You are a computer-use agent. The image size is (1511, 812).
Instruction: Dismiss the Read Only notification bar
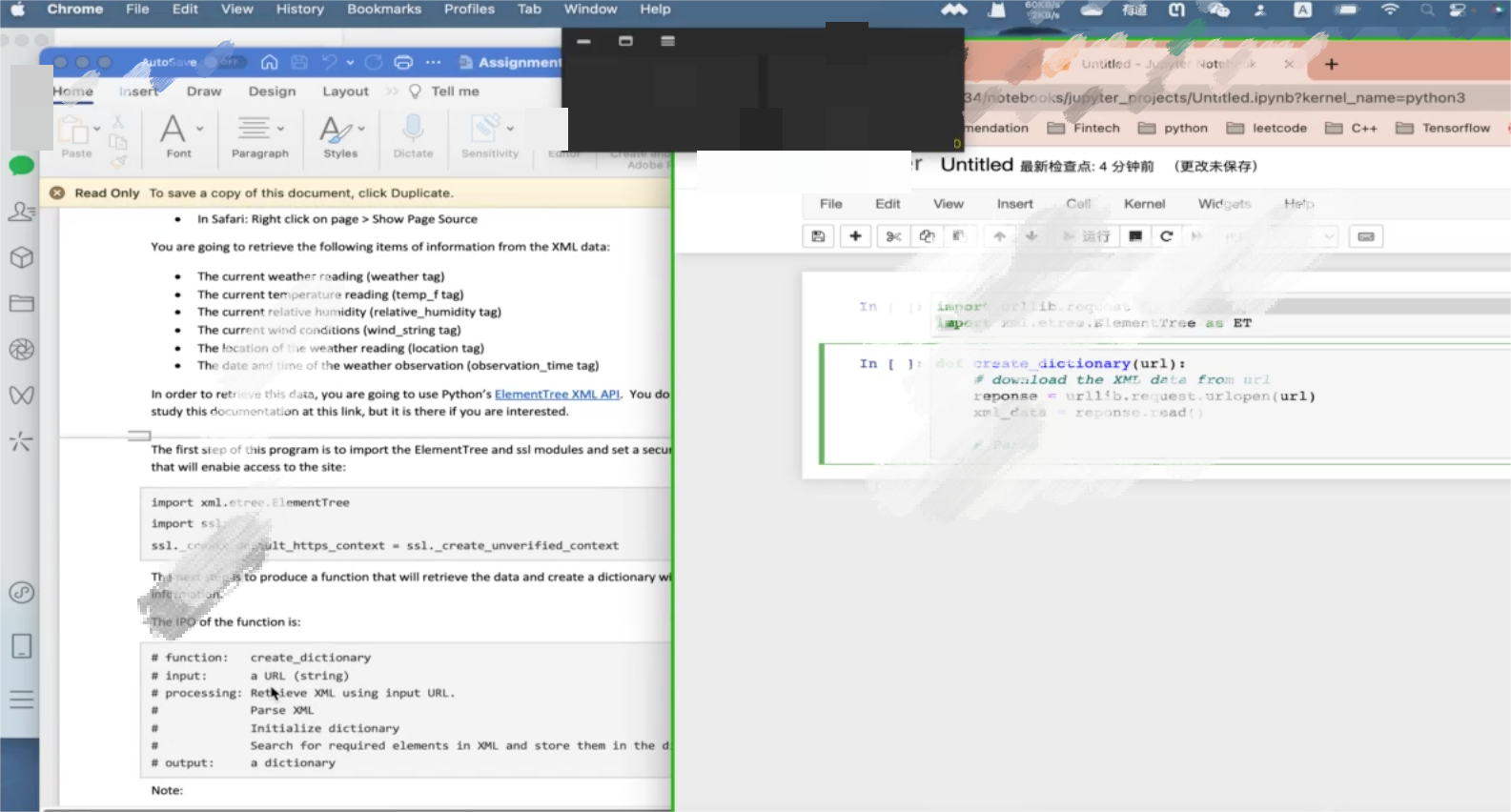pos(57,193)
